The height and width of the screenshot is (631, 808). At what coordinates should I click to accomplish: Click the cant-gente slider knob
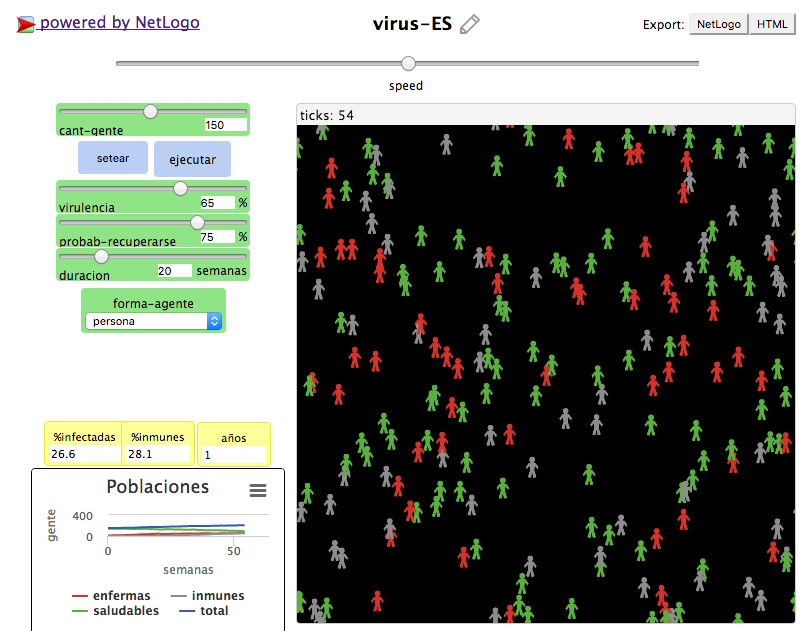(x=150, y=111)
